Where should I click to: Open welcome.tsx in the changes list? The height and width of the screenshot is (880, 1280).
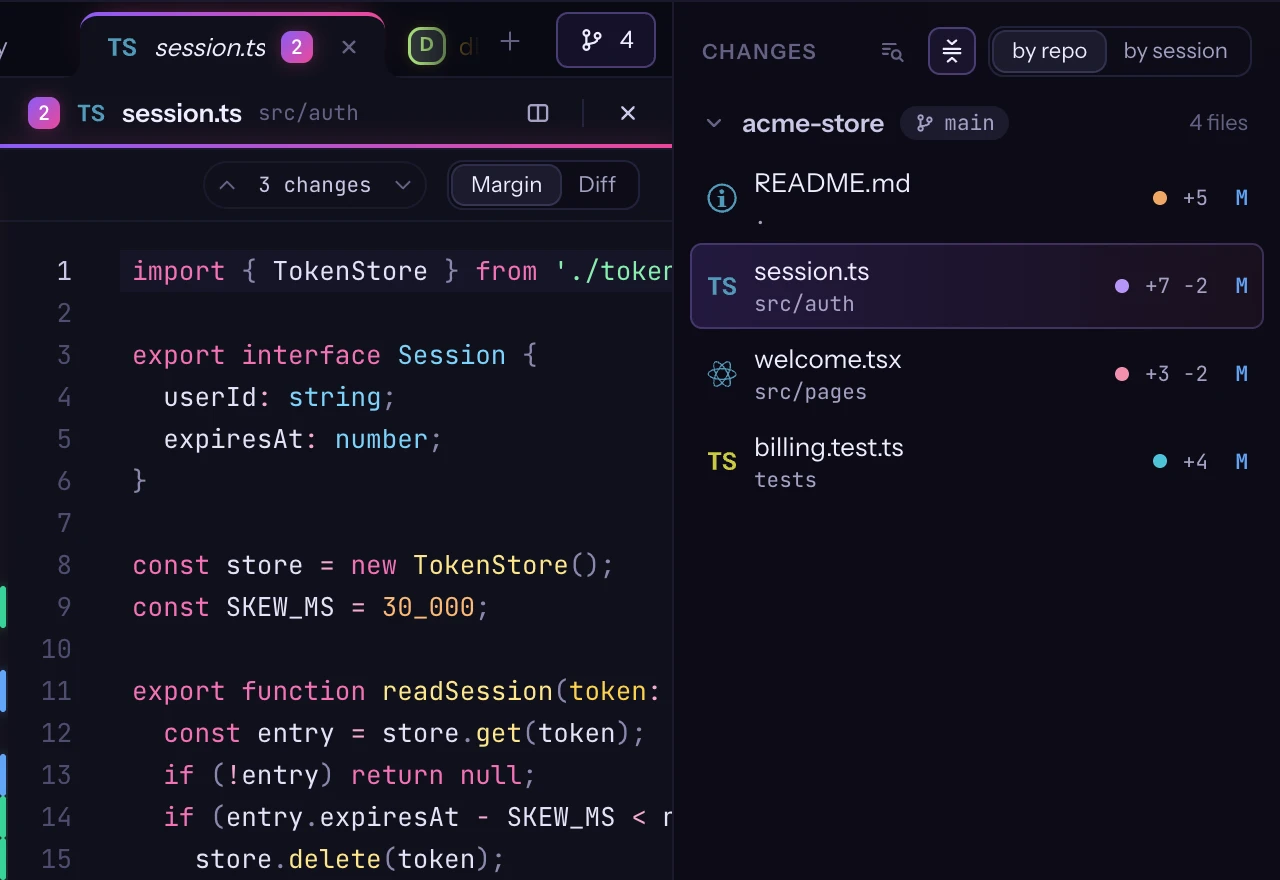(x=976, y=374)
